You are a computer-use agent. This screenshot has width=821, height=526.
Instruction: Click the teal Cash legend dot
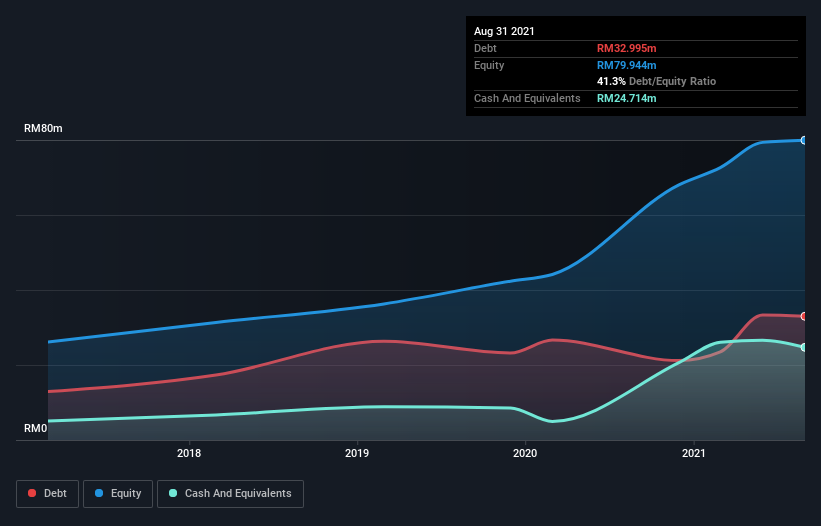tap(173, 493)
